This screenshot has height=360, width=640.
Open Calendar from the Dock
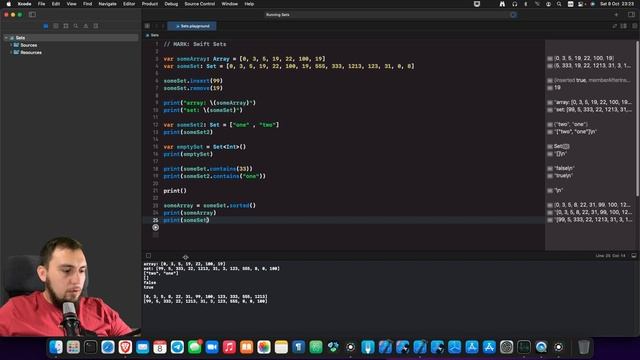click(x=160, y=347)
